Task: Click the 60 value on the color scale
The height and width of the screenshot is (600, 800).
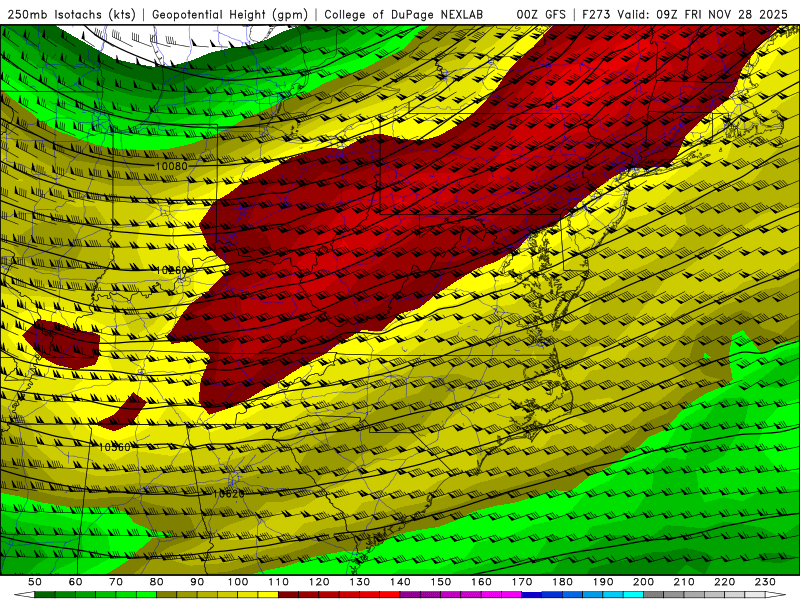Action: point(76,582)
